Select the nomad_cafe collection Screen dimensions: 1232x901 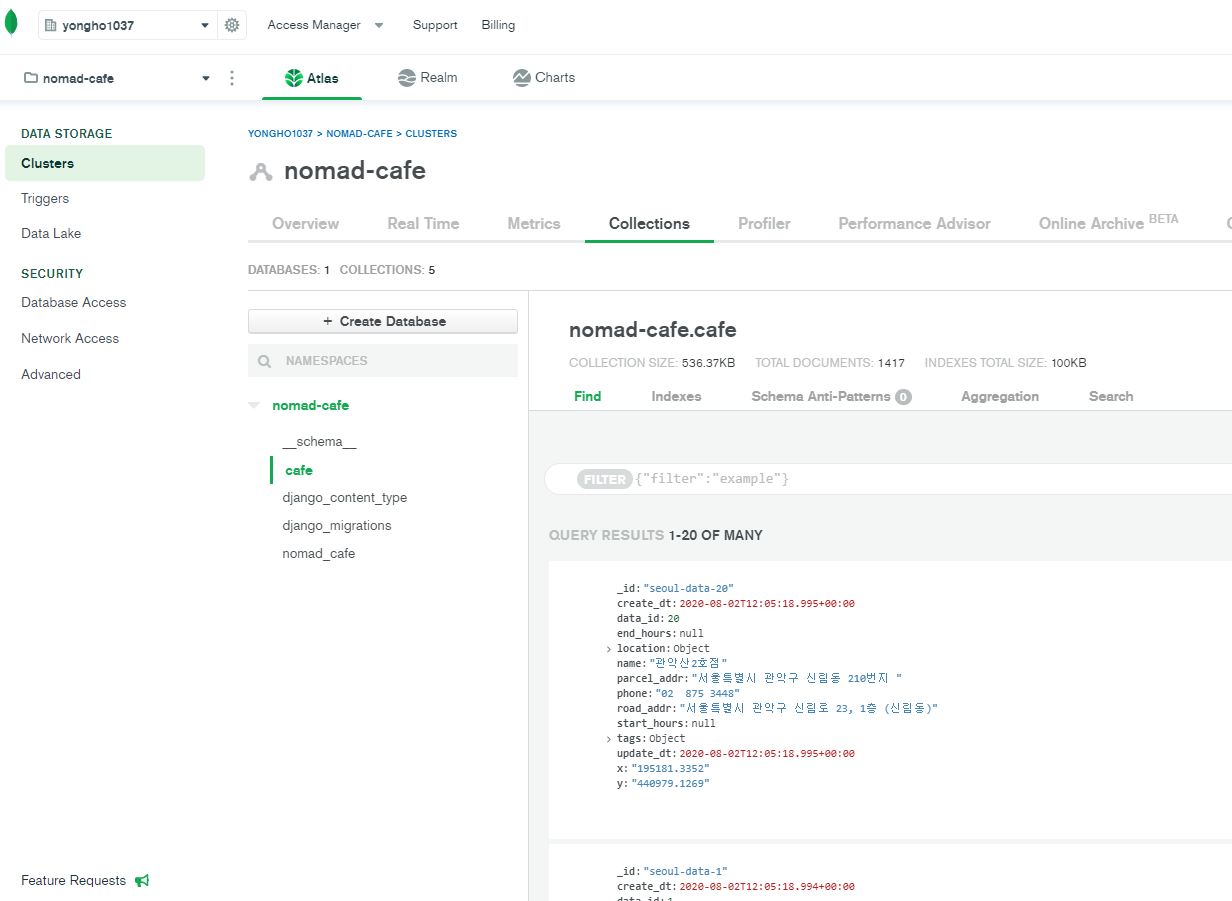coord(319,553)
